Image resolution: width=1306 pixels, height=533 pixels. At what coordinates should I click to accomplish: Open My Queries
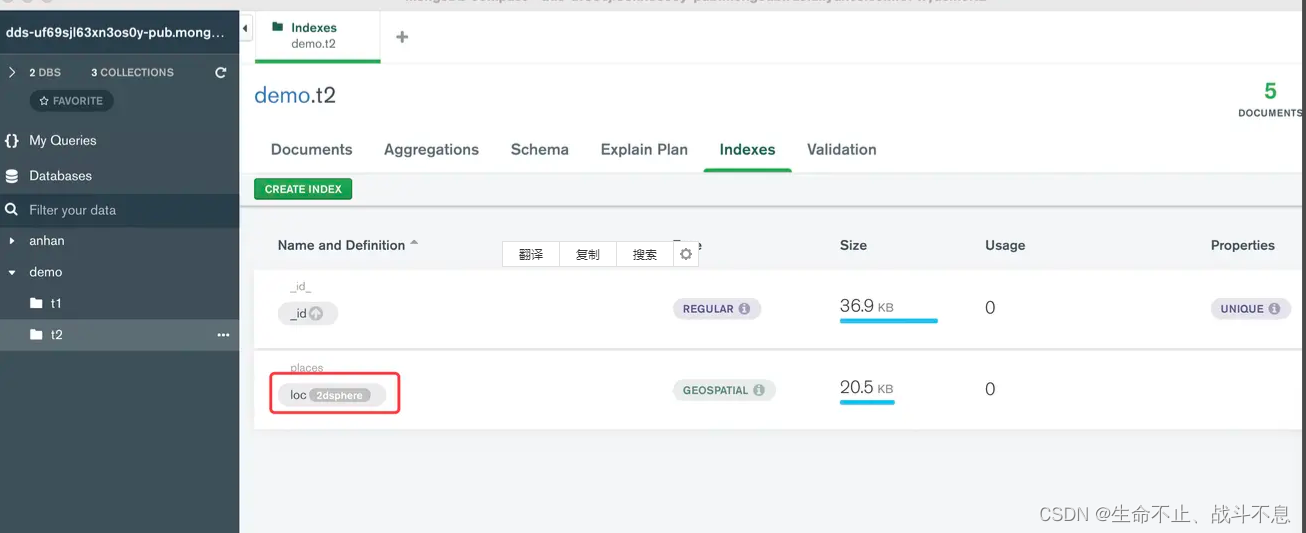pos(63,140)
